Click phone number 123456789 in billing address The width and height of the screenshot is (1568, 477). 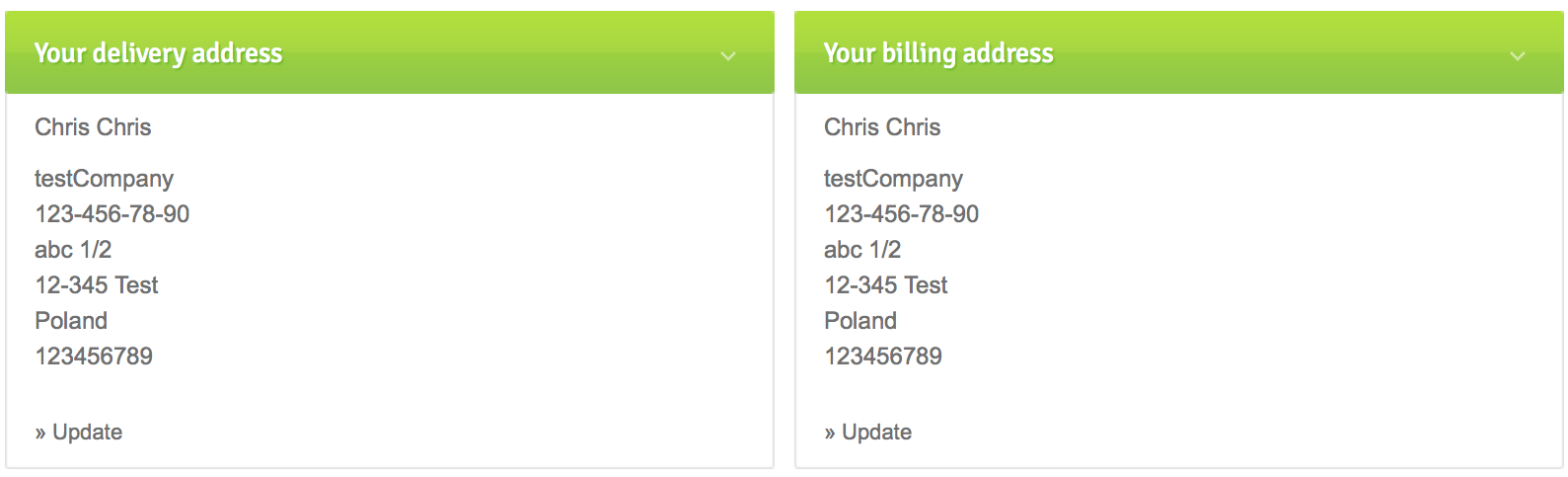[x=883, y=357]
